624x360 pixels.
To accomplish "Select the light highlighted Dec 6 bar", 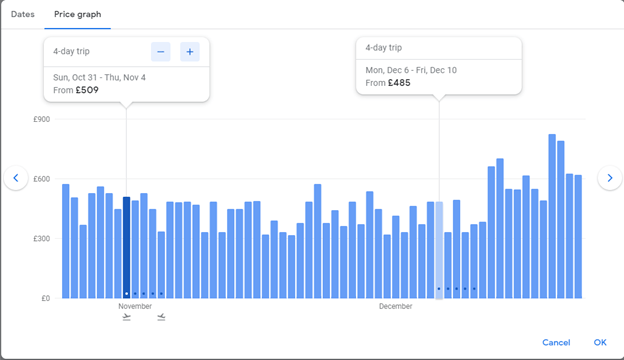I will click(439, 250).
